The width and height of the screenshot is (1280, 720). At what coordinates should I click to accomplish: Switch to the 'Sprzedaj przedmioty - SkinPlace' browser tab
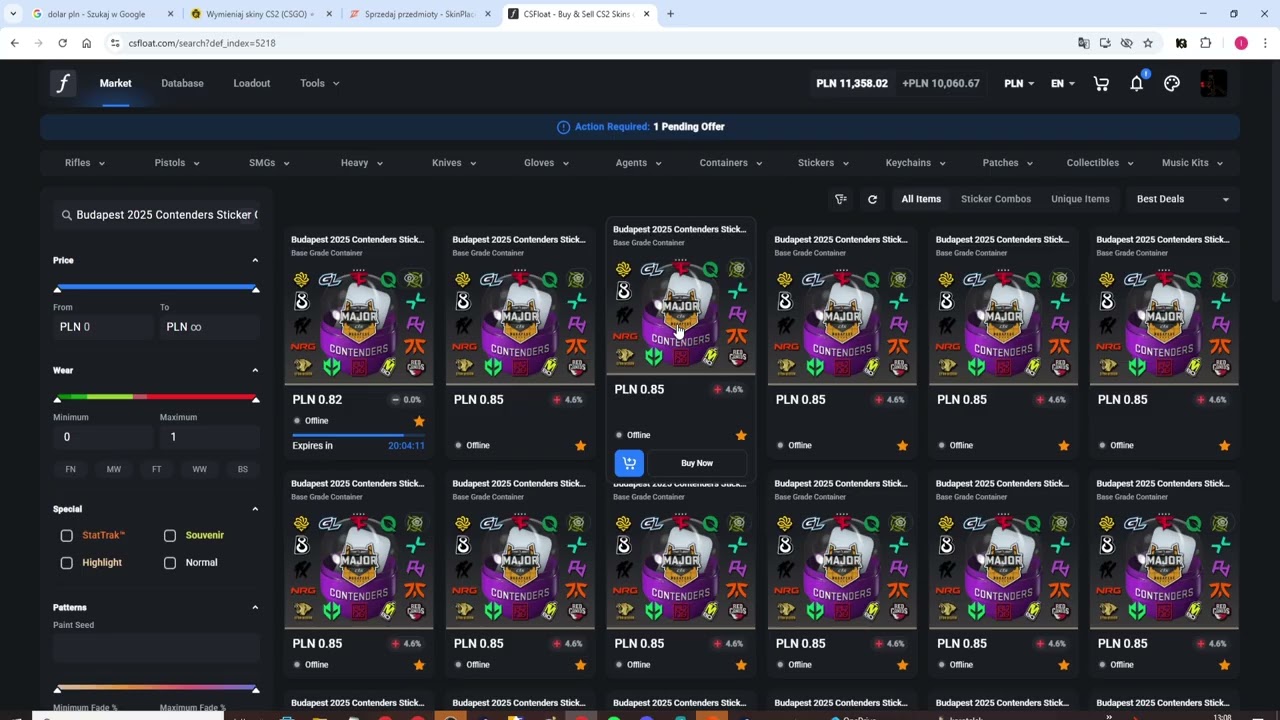click(x=418, y=14)
